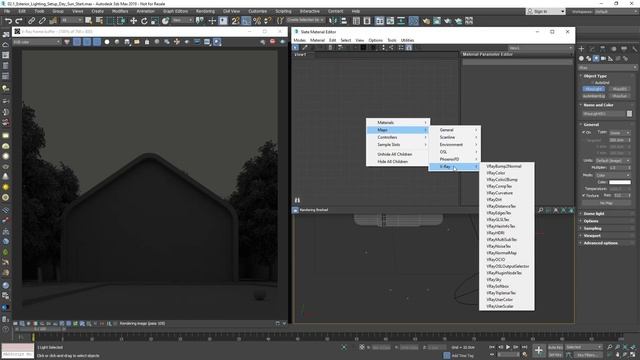
Task: Click the Undo arrow in main toolbar
Action: tap(8, 21)
